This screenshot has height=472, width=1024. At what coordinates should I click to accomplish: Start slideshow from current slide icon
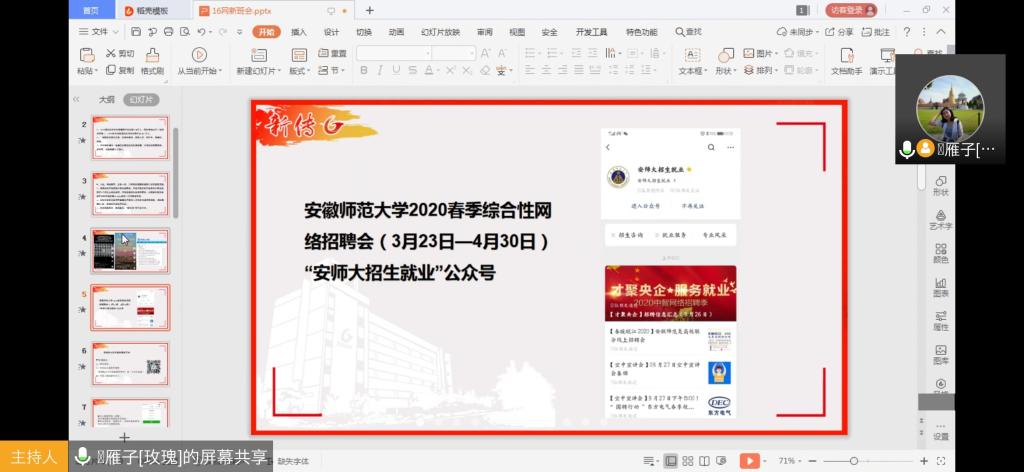pos(199,55)
